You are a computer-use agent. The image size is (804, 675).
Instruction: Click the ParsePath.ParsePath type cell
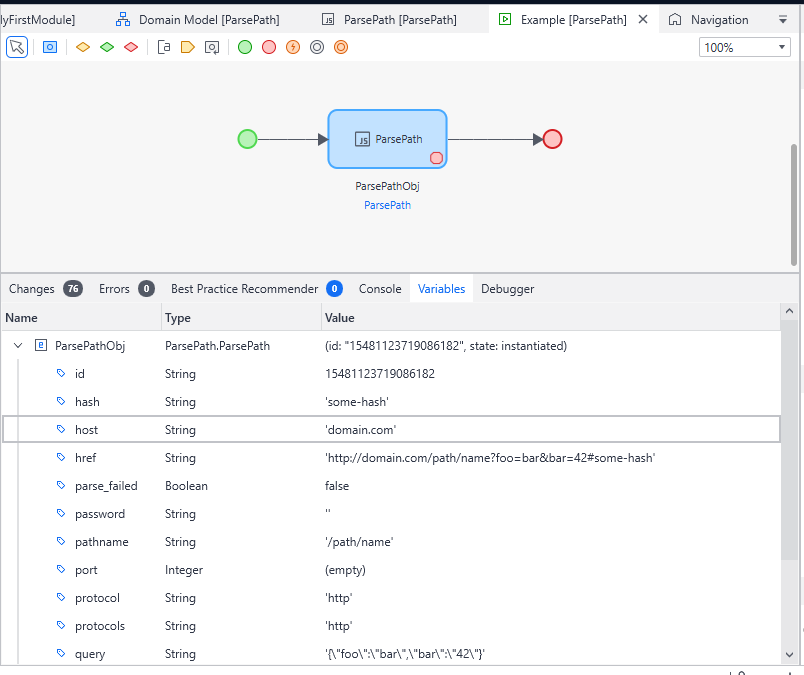217,346
